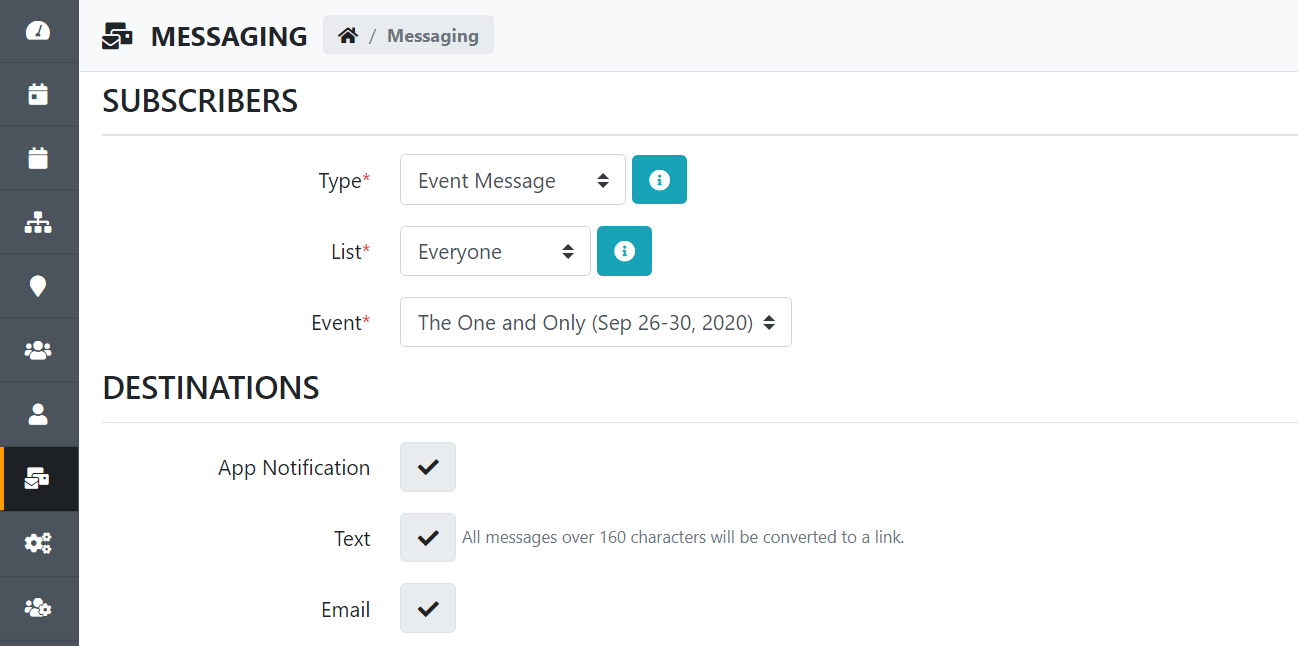Viewport: 1298px width, 646px height.
Task: Toggle the Text destination checkbox
Action: pyautogui.click(x=428, y=538)
